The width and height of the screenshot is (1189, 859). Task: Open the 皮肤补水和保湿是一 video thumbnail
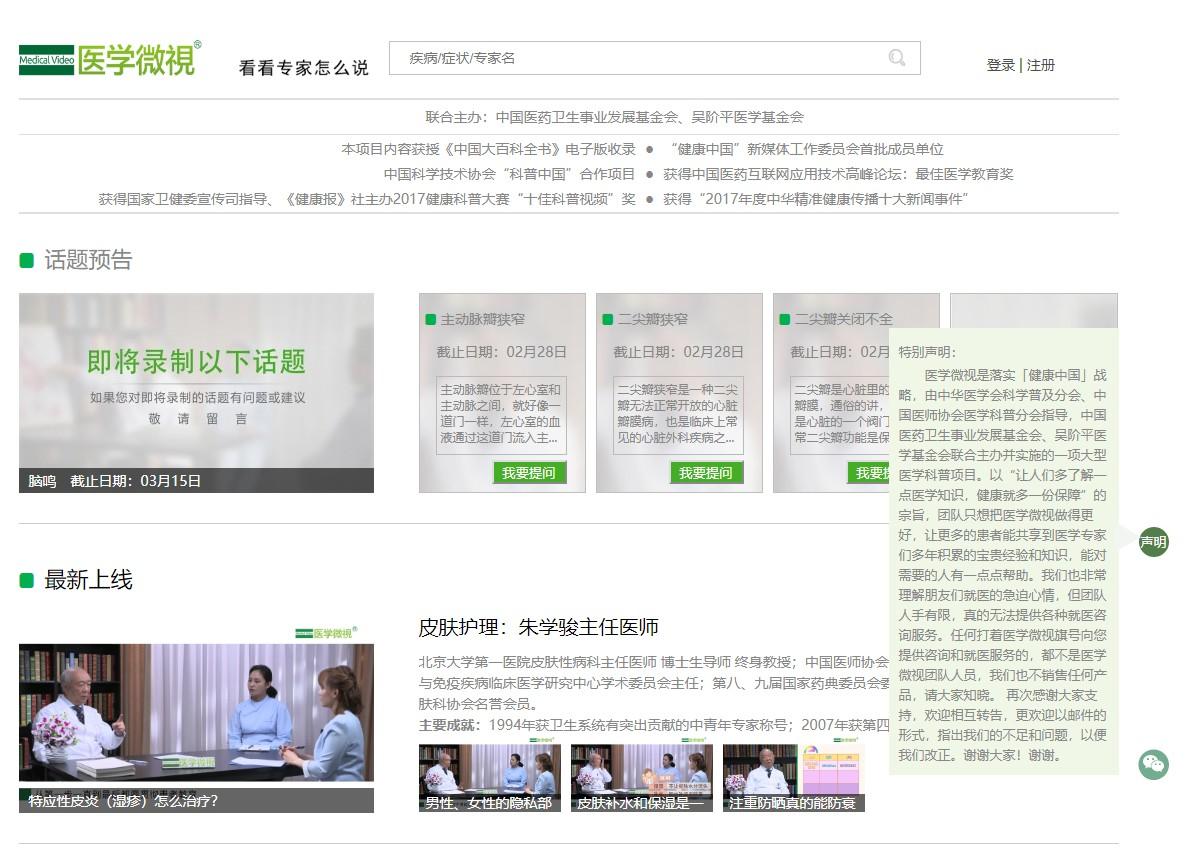[x=641, y=777]
